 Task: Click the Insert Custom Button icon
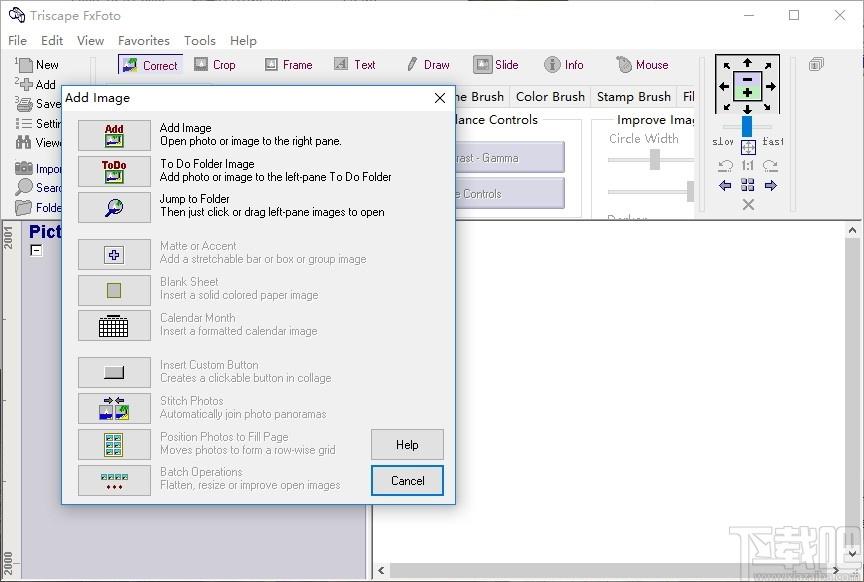pyautogui.click(x=114, y=373)
